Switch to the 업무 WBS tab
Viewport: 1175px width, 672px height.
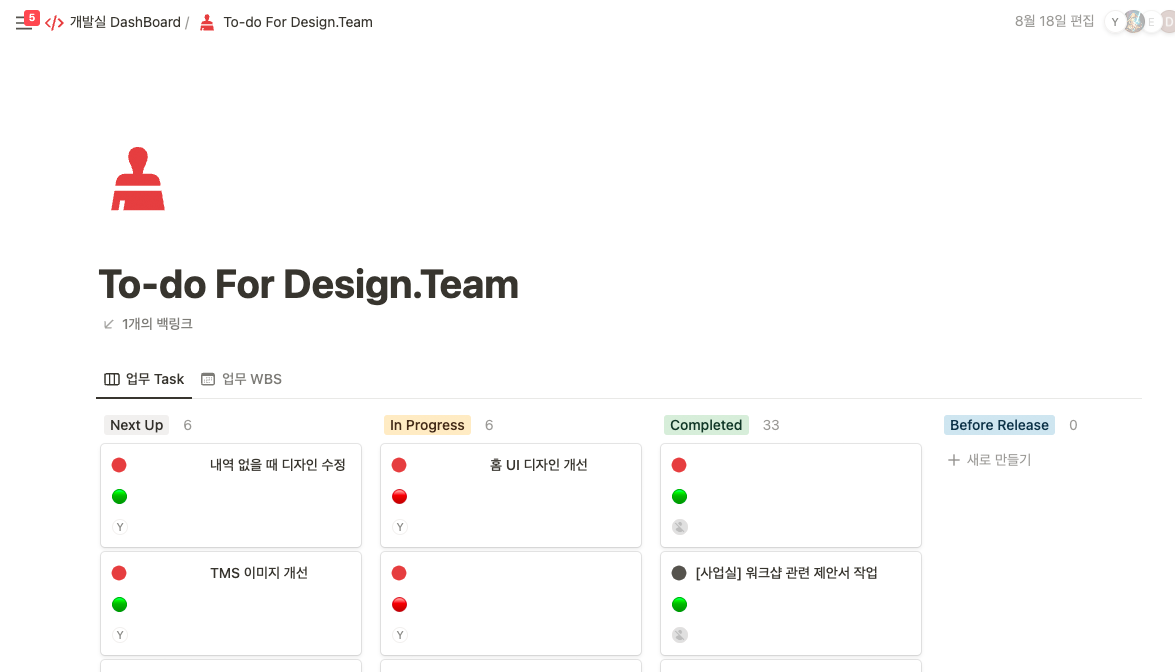(x=241, y=379)
